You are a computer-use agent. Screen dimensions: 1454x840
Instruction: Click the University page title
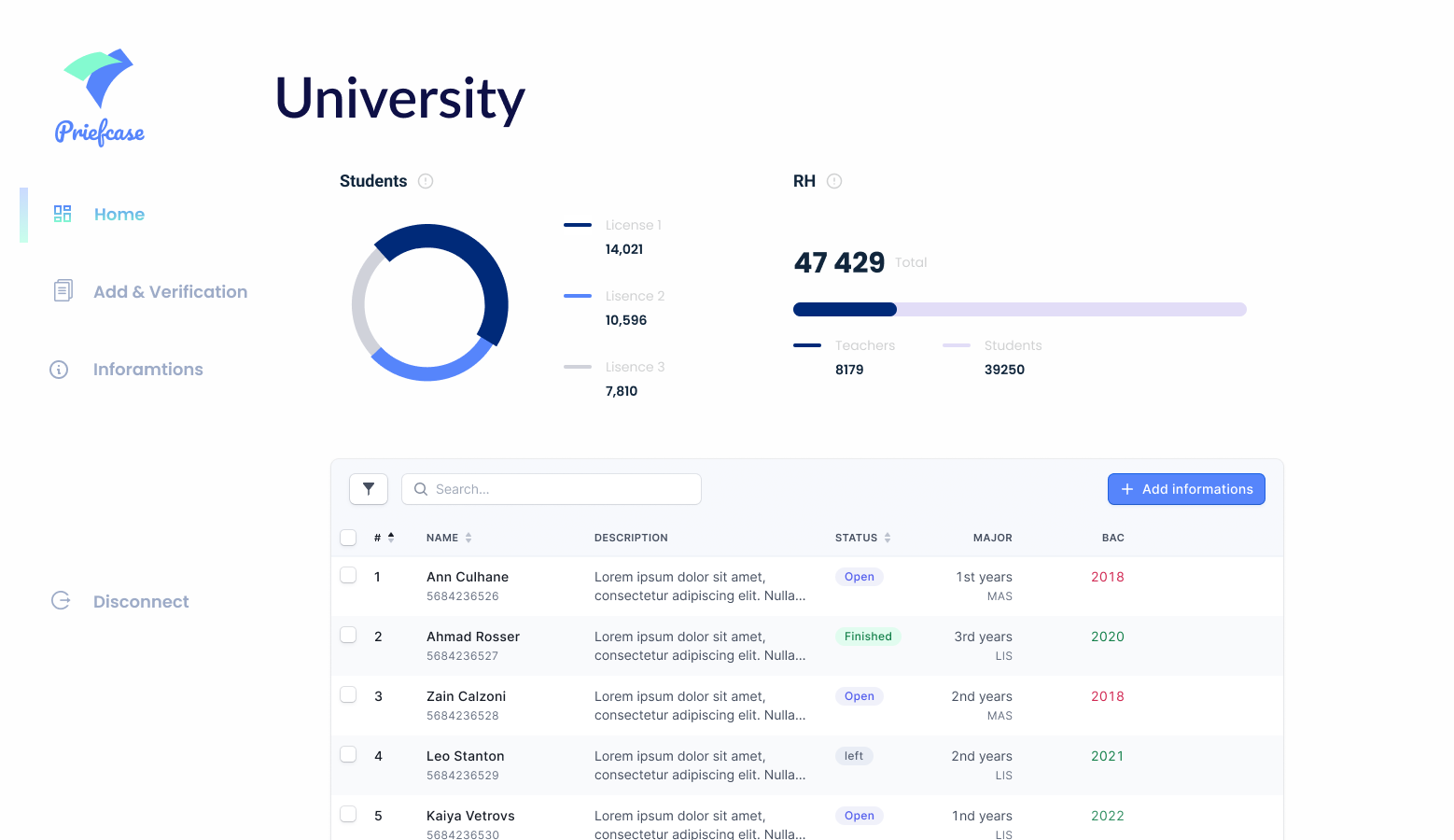(400, 99)
